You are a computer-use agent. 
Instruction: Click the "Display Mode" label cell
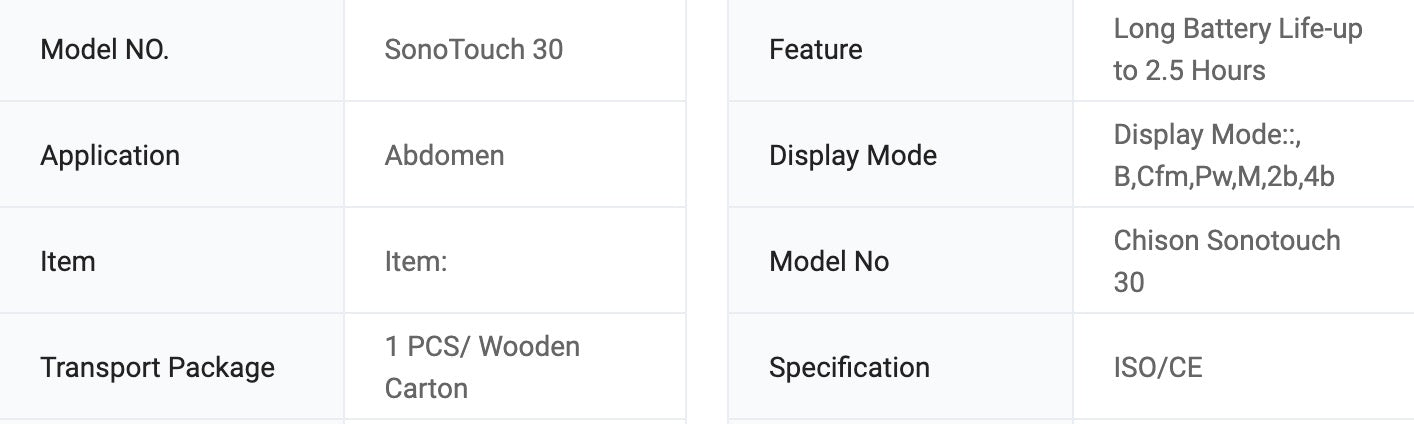[852, 156]
